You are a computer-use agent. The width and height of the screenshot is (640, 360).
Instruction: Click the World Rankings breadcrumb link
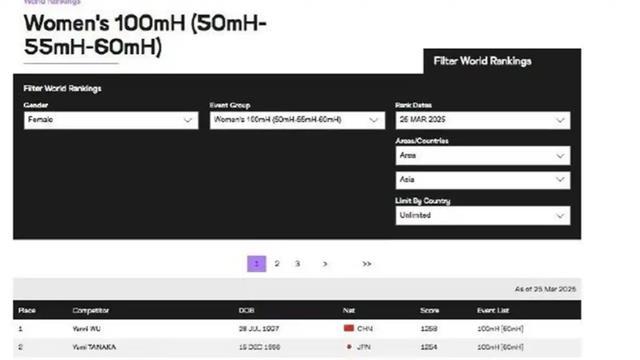(52, 2)
